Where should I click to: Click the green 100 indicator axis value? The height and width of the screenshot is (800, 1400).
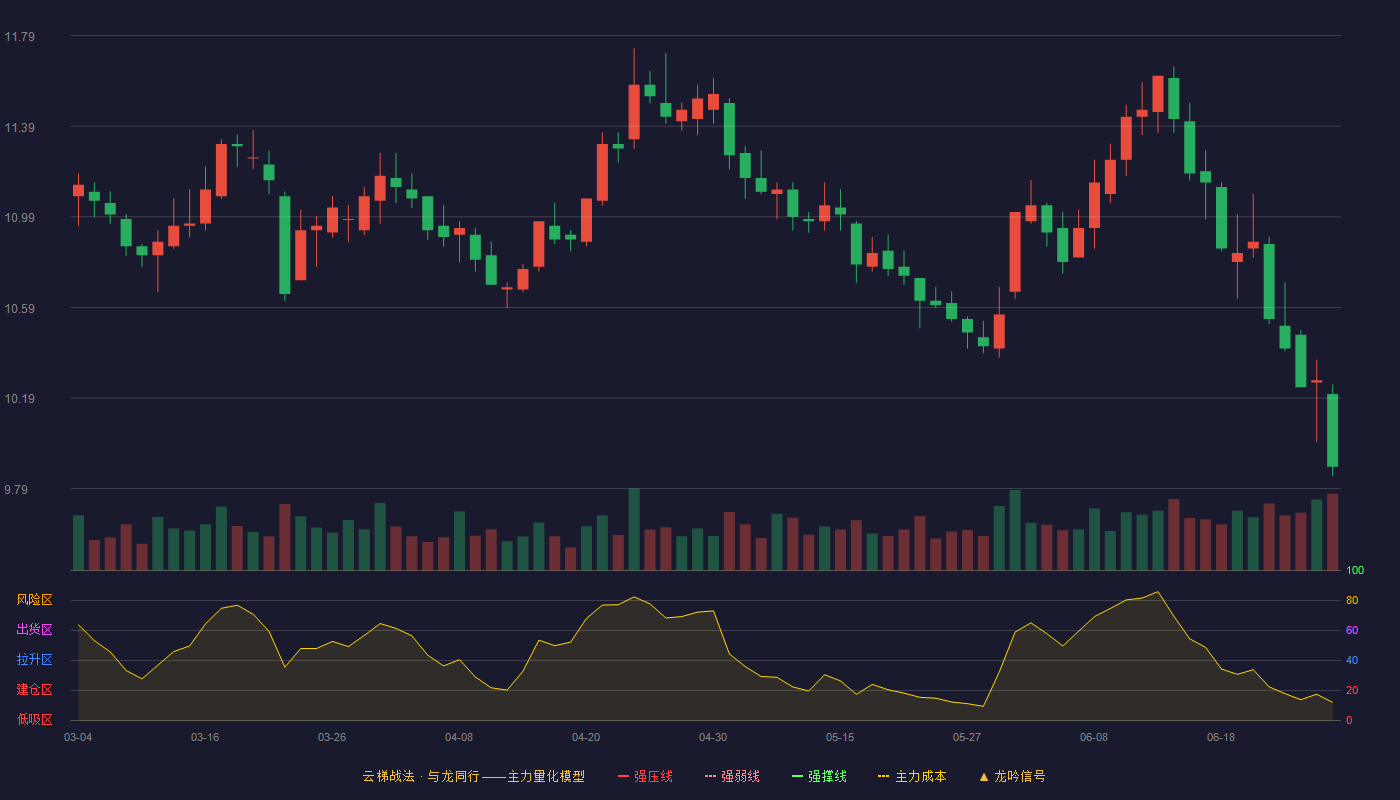click(x=1355, y=571)
